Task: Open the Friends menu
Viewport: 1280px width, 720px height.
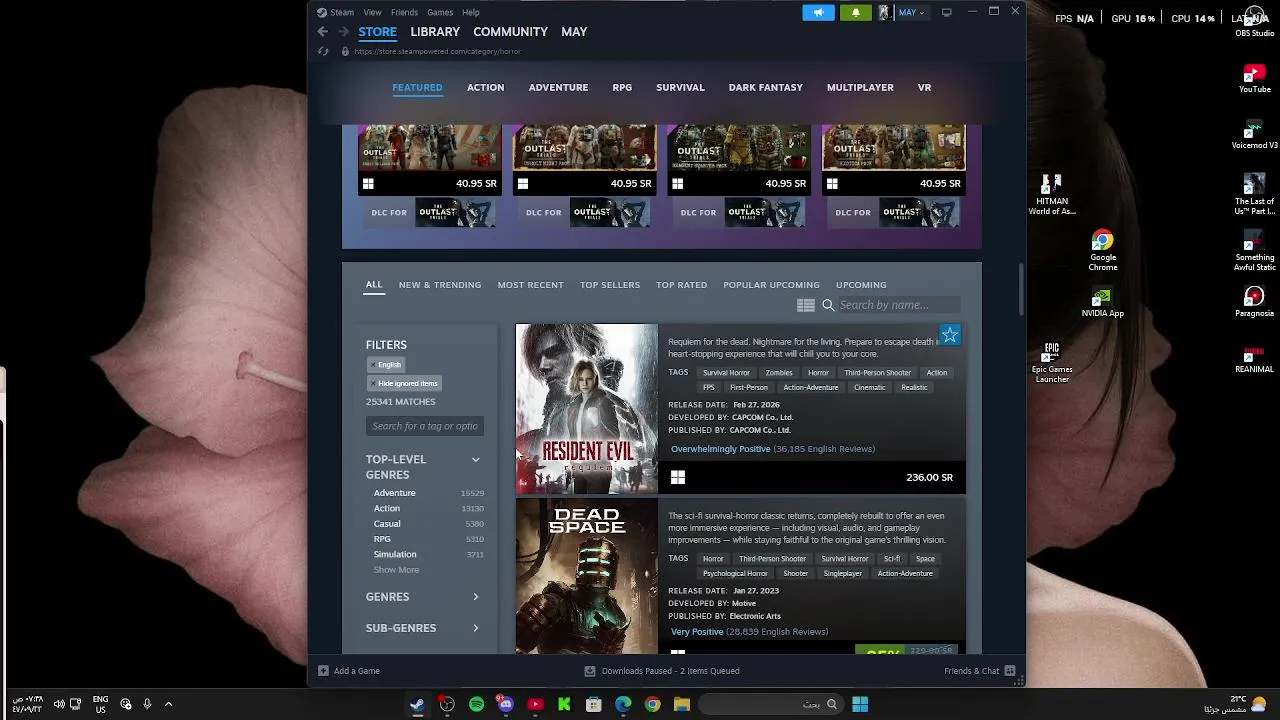Action: [x=404, y=12]
